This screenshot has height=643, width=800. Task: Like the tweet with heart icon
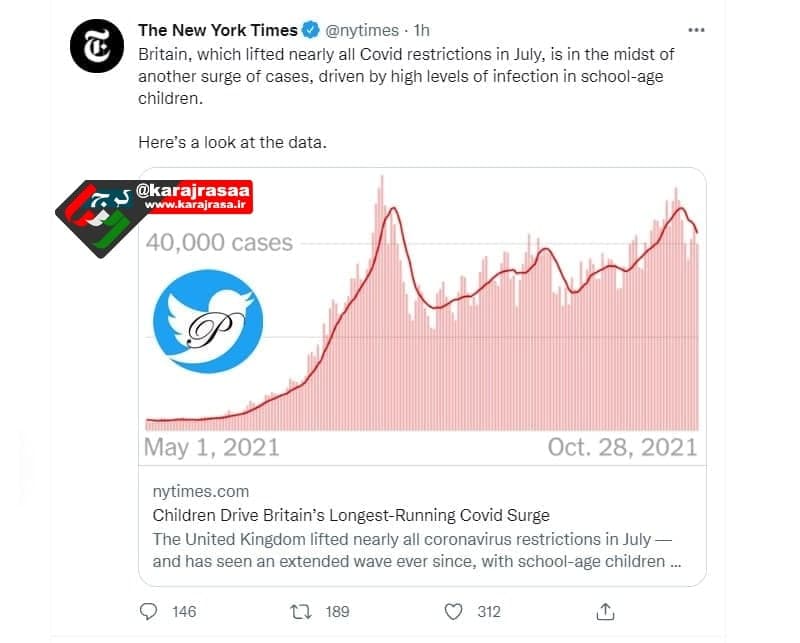[x=453, y=611]
